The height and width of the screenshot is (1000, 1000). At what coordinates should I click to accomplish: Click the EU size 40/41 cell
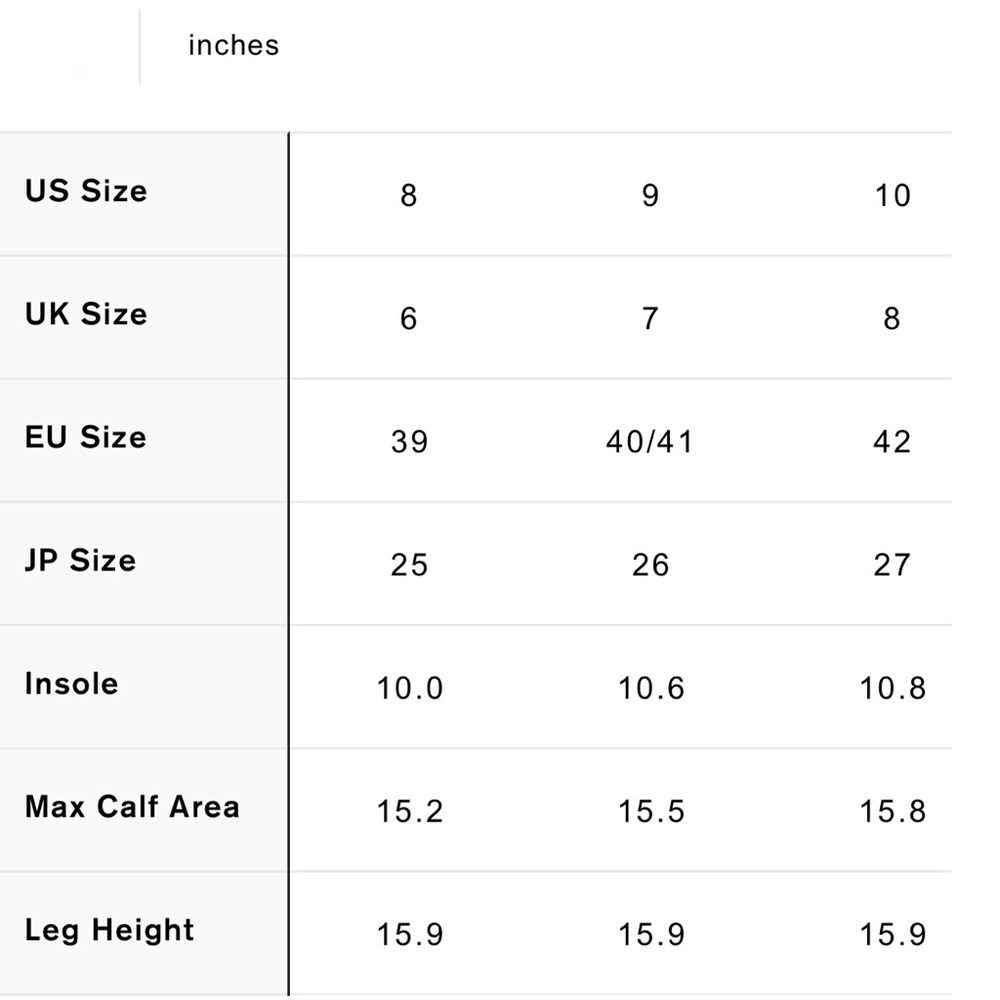pos(650,442)
